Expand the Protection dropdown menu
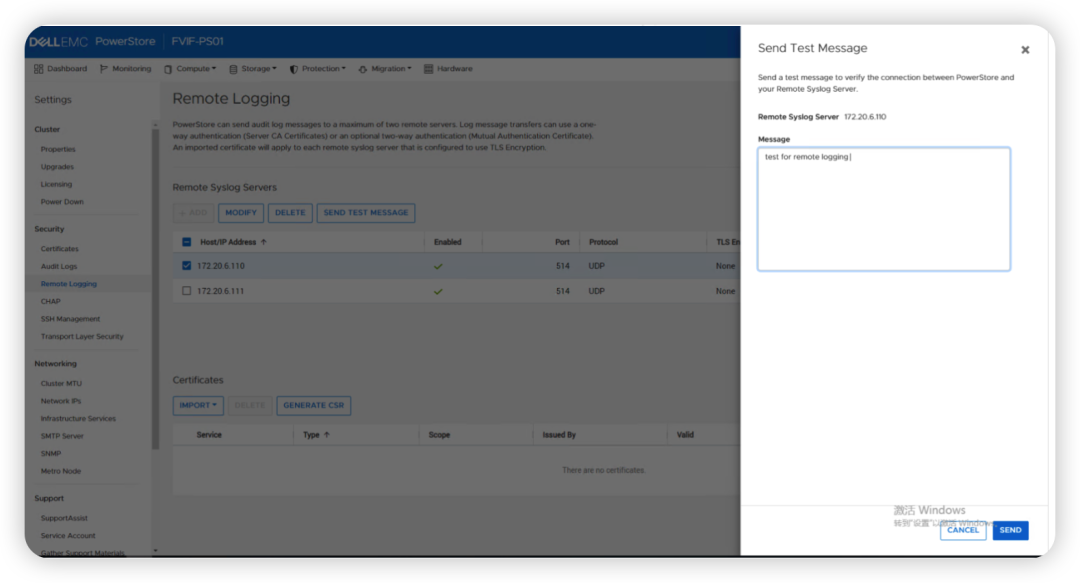1080x583 pixels. click(x=318, y=69)
